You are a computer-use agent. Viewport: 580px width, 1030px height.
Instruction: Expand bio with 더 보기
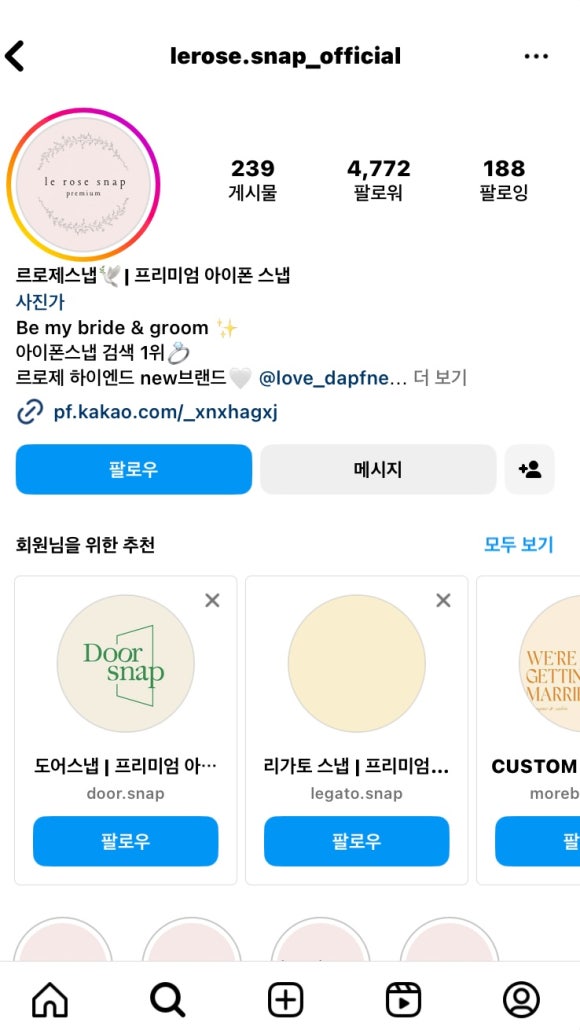pyautogui.click(x=440, y=378)
